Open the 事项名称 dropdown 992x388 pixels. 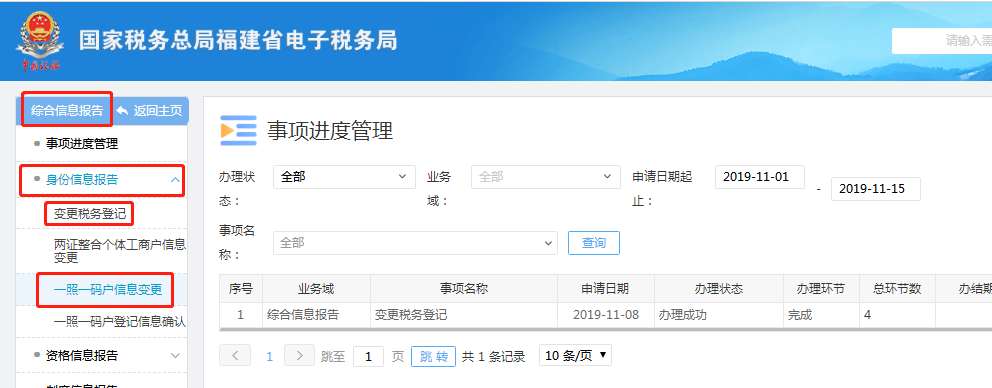click(415, 243)
